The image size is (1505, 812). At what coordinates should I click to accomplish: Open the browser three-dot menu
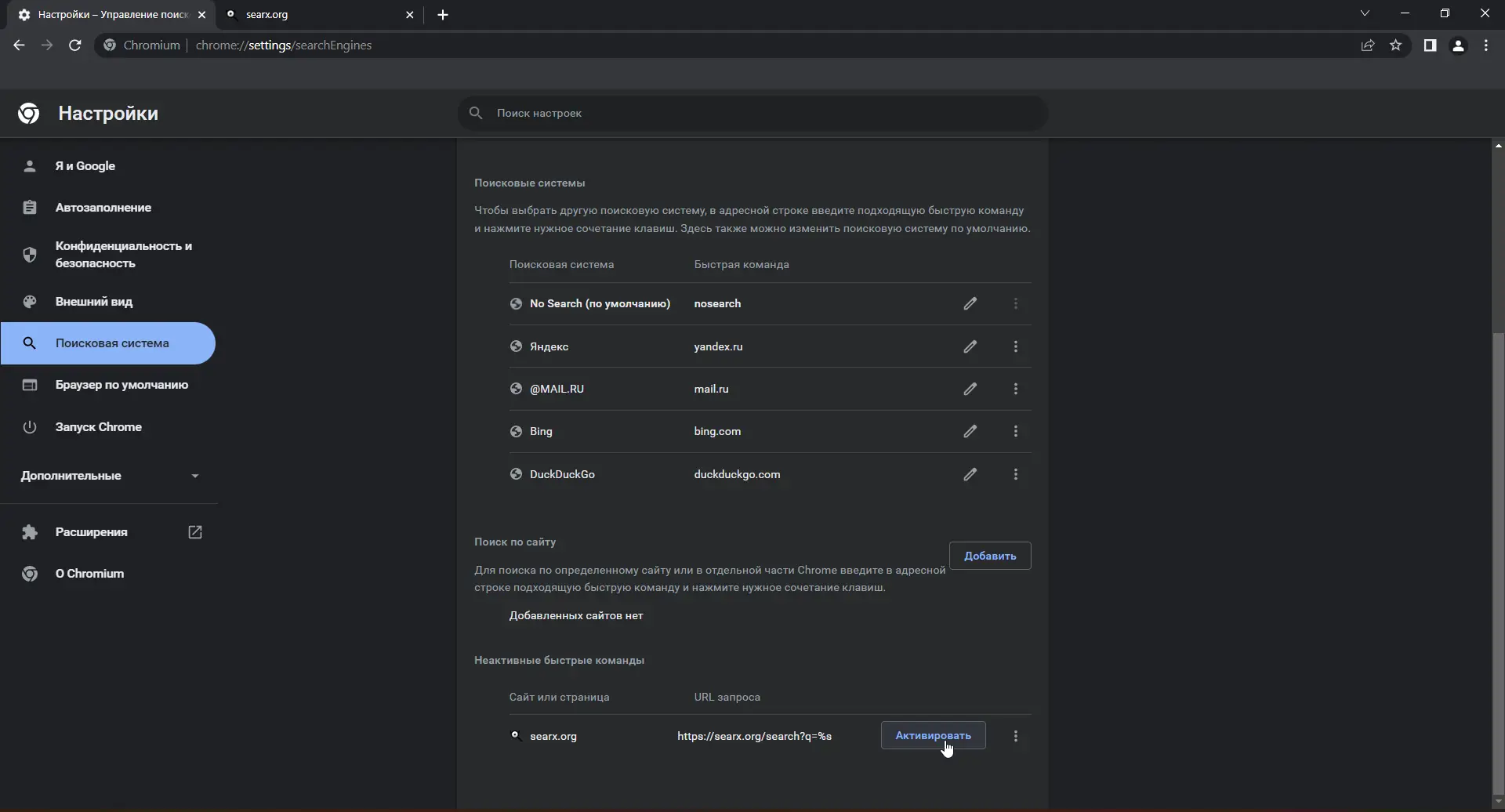[1486, 45]
